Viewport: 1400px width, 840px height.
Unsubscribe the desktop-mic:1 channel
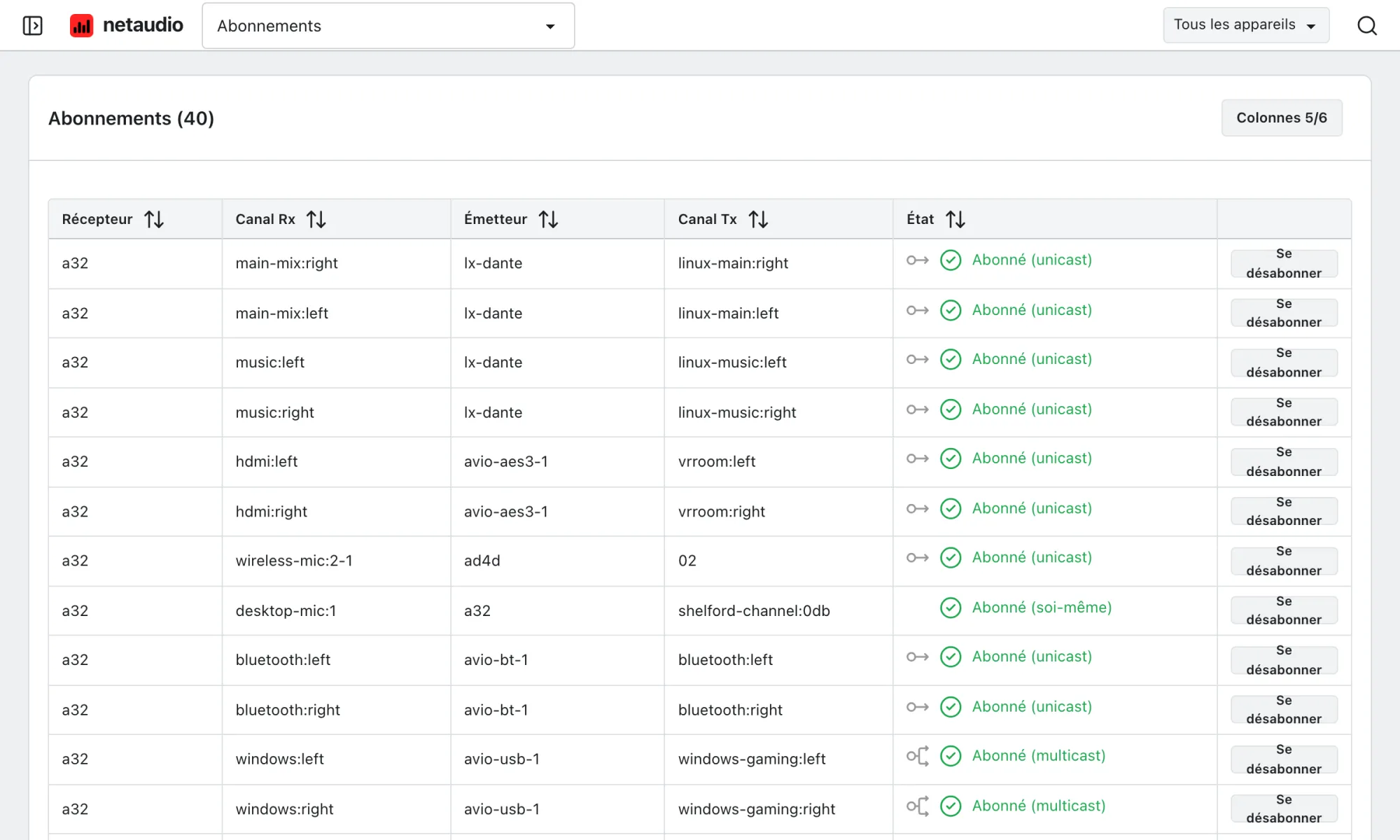coord(1284,610)
